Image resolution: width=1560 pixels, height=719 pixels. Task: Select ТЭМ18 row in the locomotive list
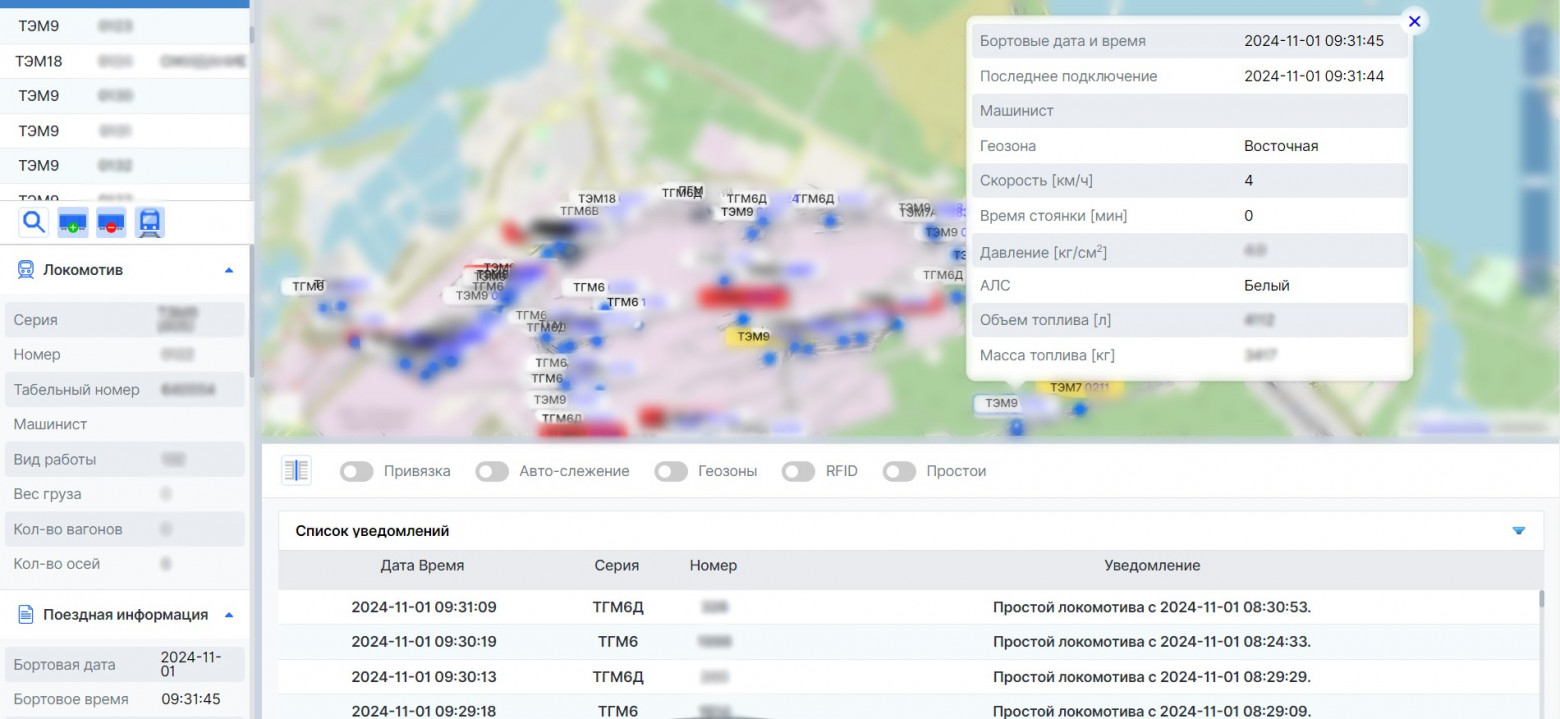tap(40, 61)
